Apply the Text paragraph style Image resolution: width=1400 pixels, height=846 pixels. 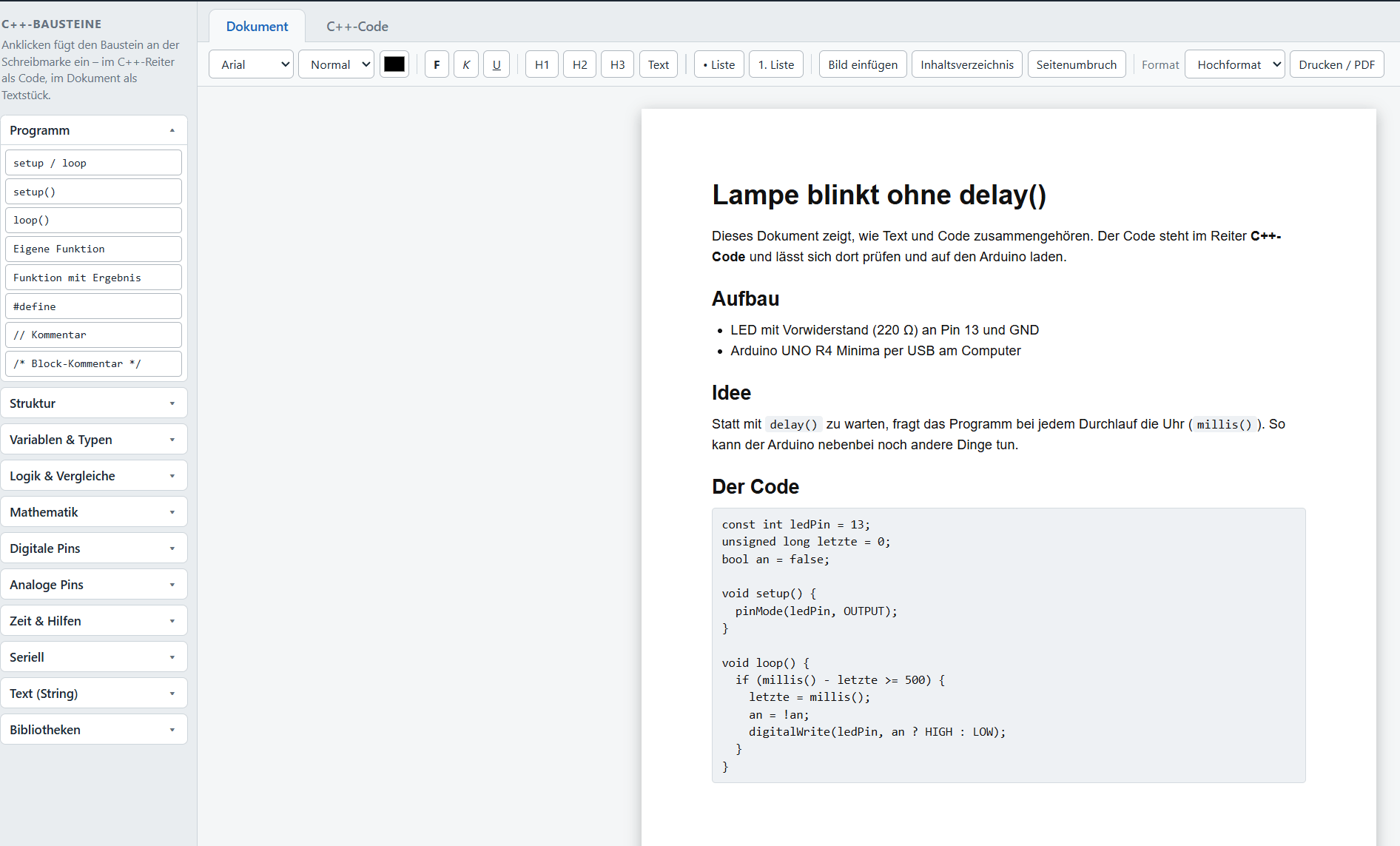click(x=659, y=64)
